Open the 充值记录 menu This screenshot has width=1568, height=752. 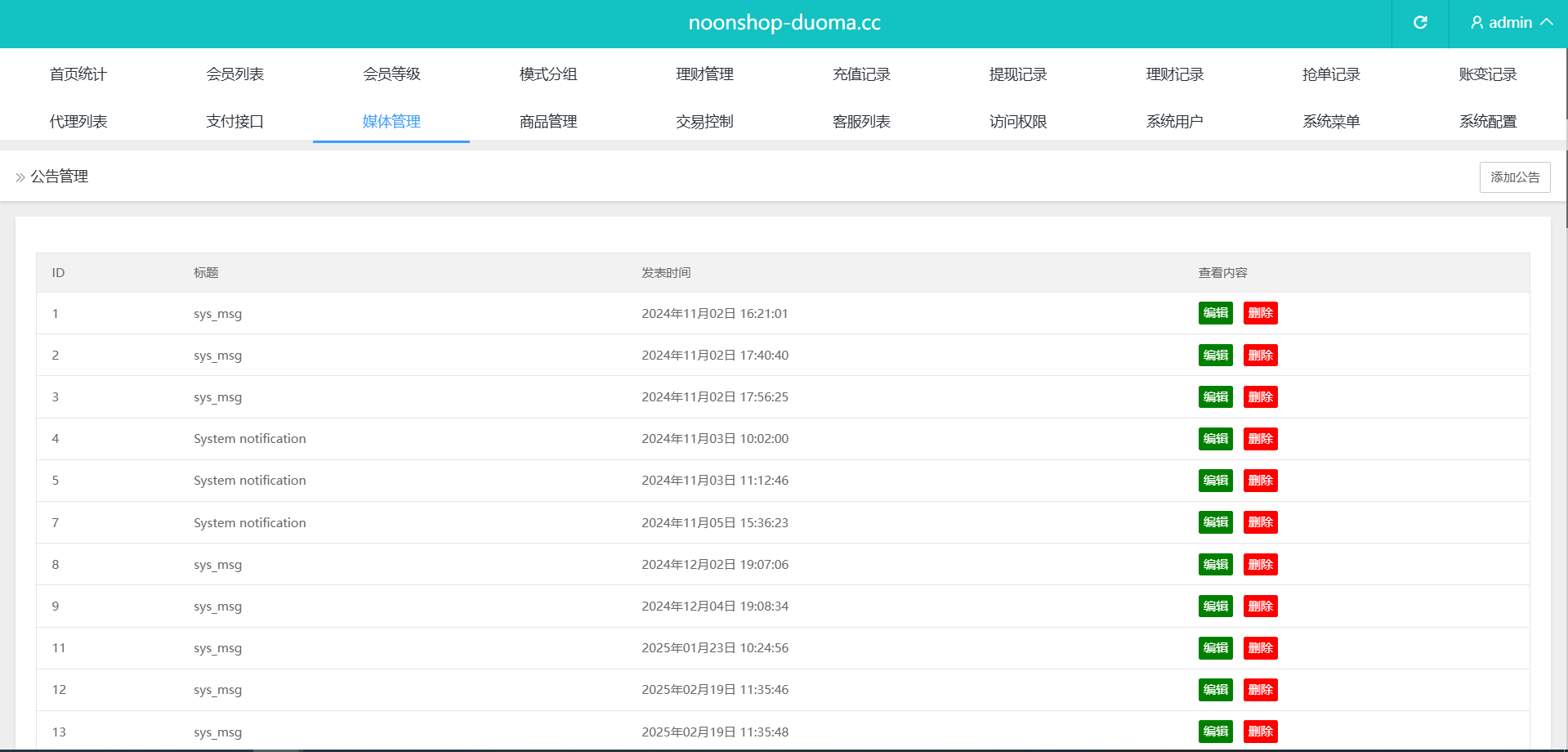pyautogui.click(x=861, y=74)
